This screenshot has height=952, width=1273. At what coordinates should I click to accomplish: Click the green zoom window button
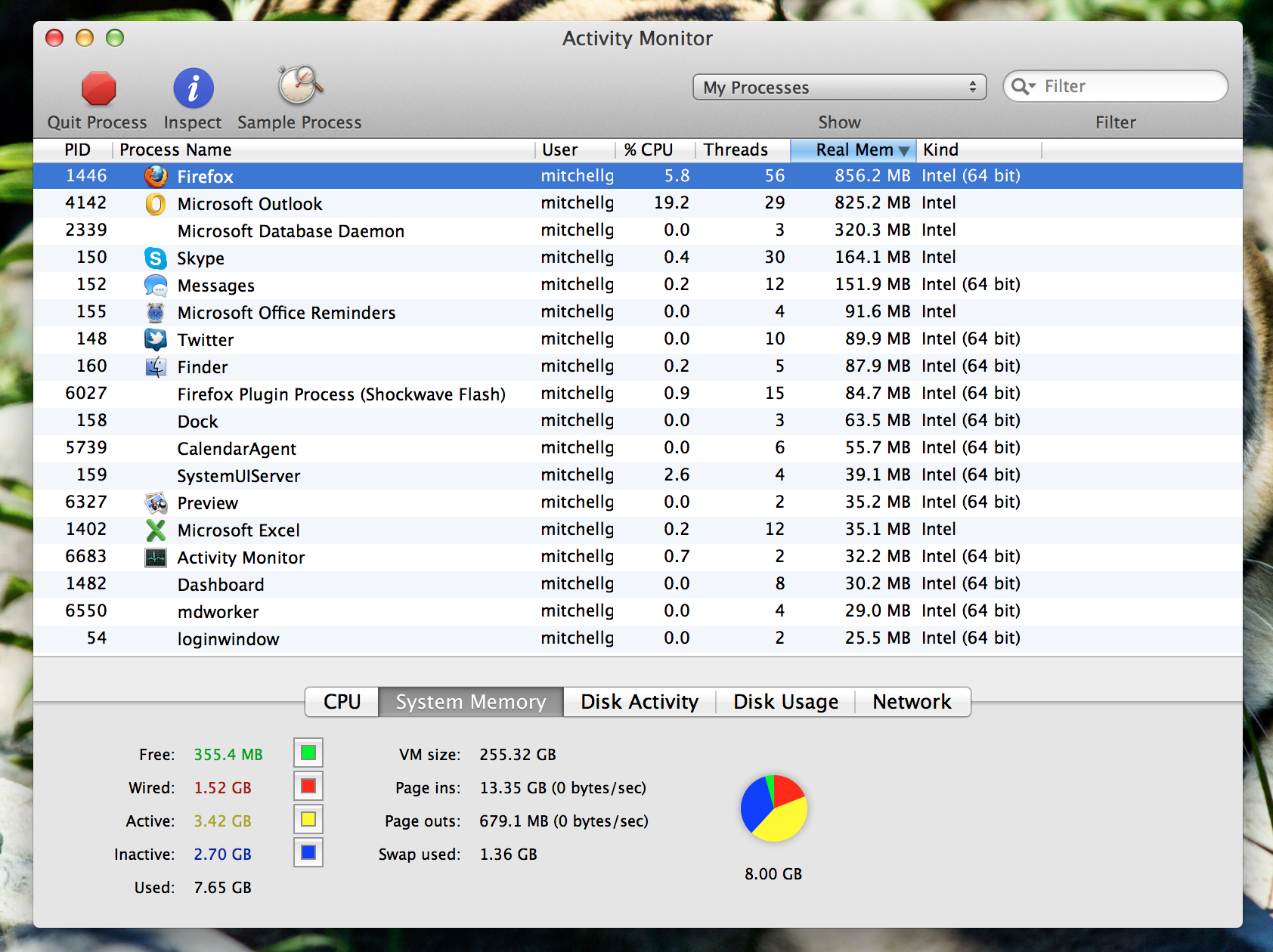pyautogui.click(x=115, y=38)
